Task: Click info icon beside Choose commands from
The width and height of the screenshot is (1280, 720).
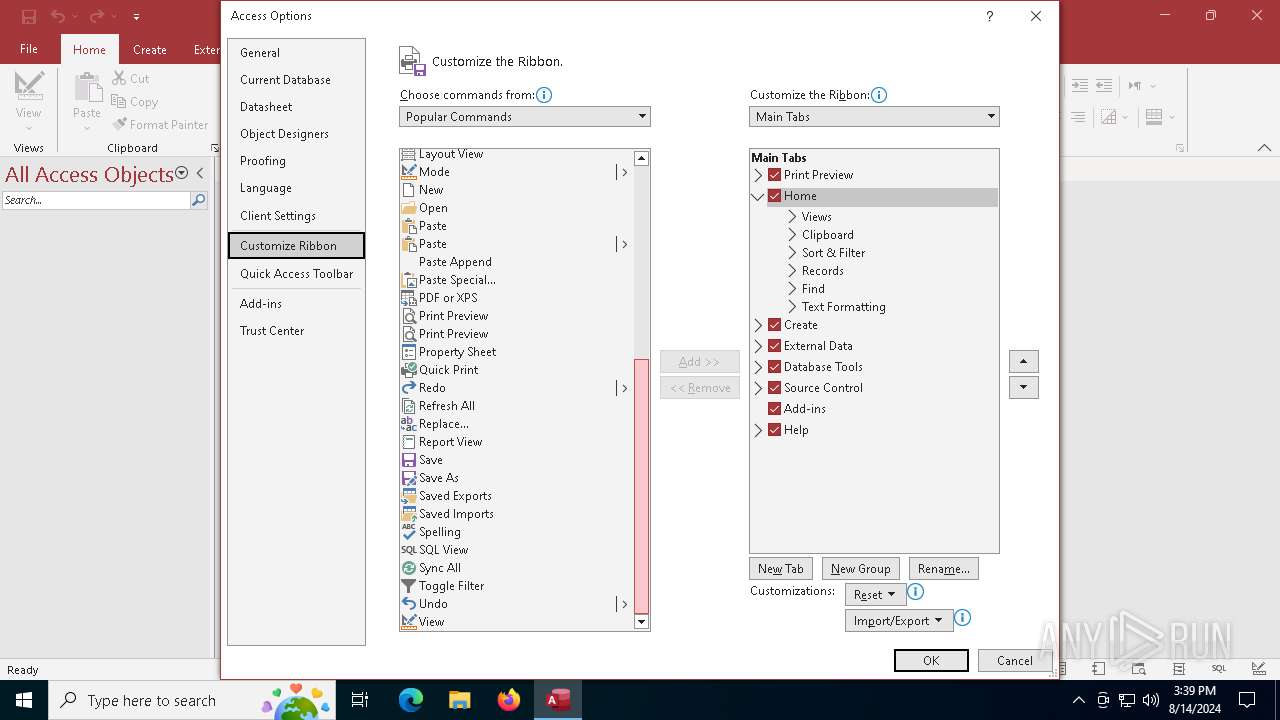Action: click(x=544, y=95)
